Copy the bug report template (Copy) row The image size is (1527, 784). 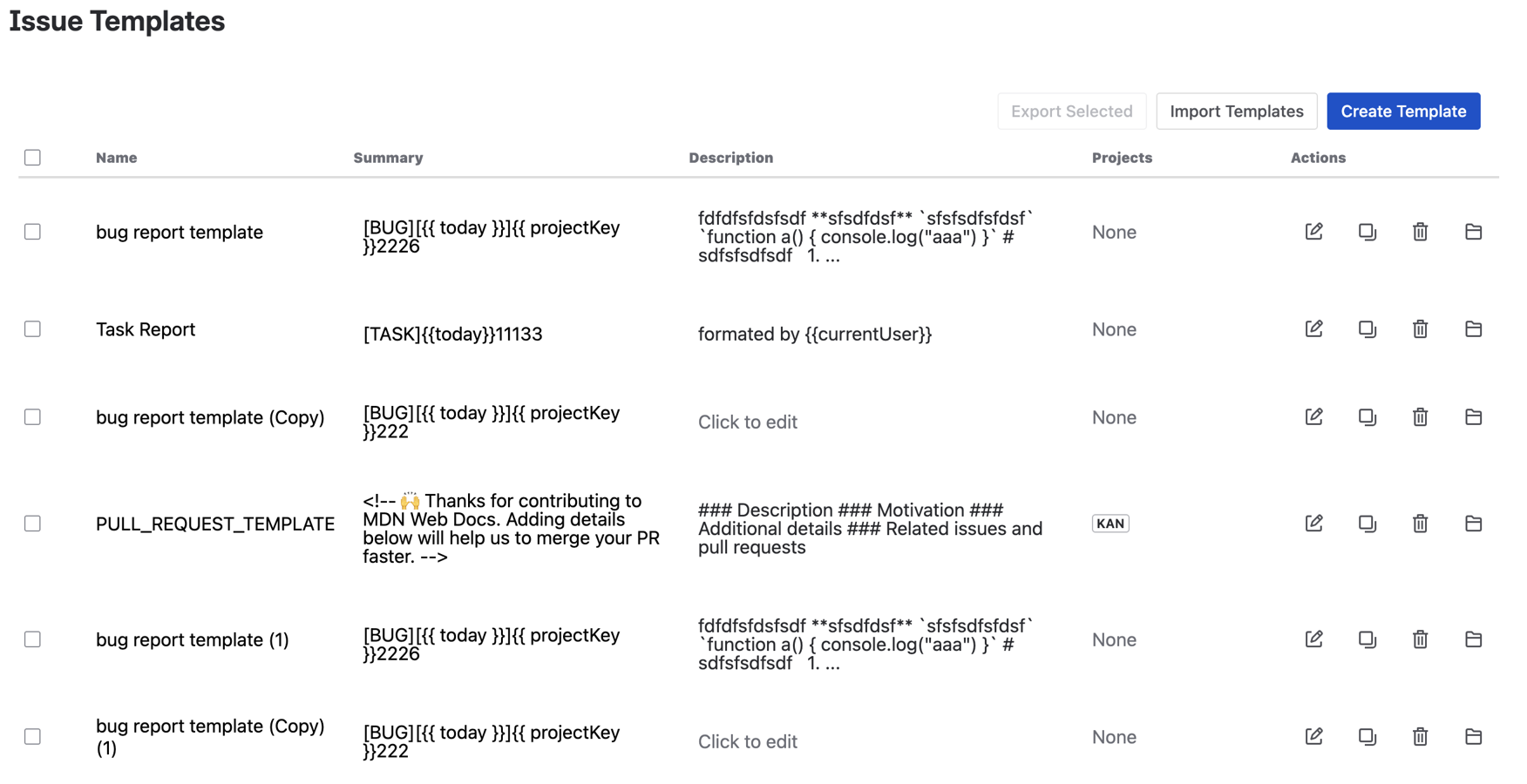(1367, 417)
